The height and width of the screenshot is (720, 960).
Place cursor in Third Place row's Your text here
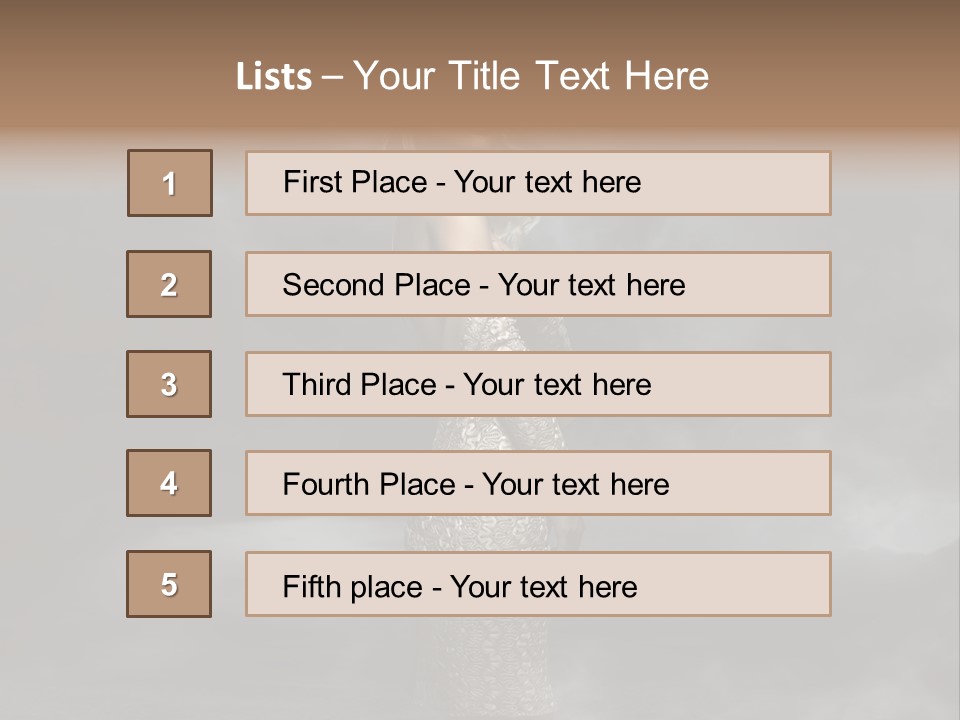(x=557, y=384)
